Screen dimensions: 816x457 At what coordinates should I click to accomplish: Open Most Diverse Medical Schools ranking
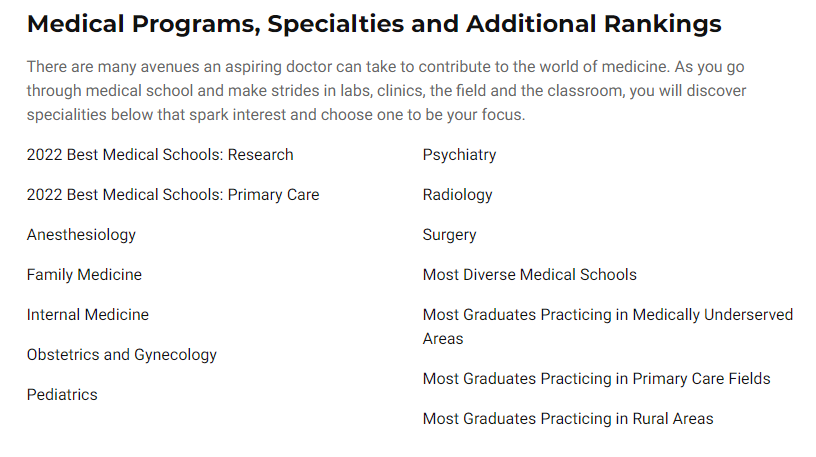(529, 275)
